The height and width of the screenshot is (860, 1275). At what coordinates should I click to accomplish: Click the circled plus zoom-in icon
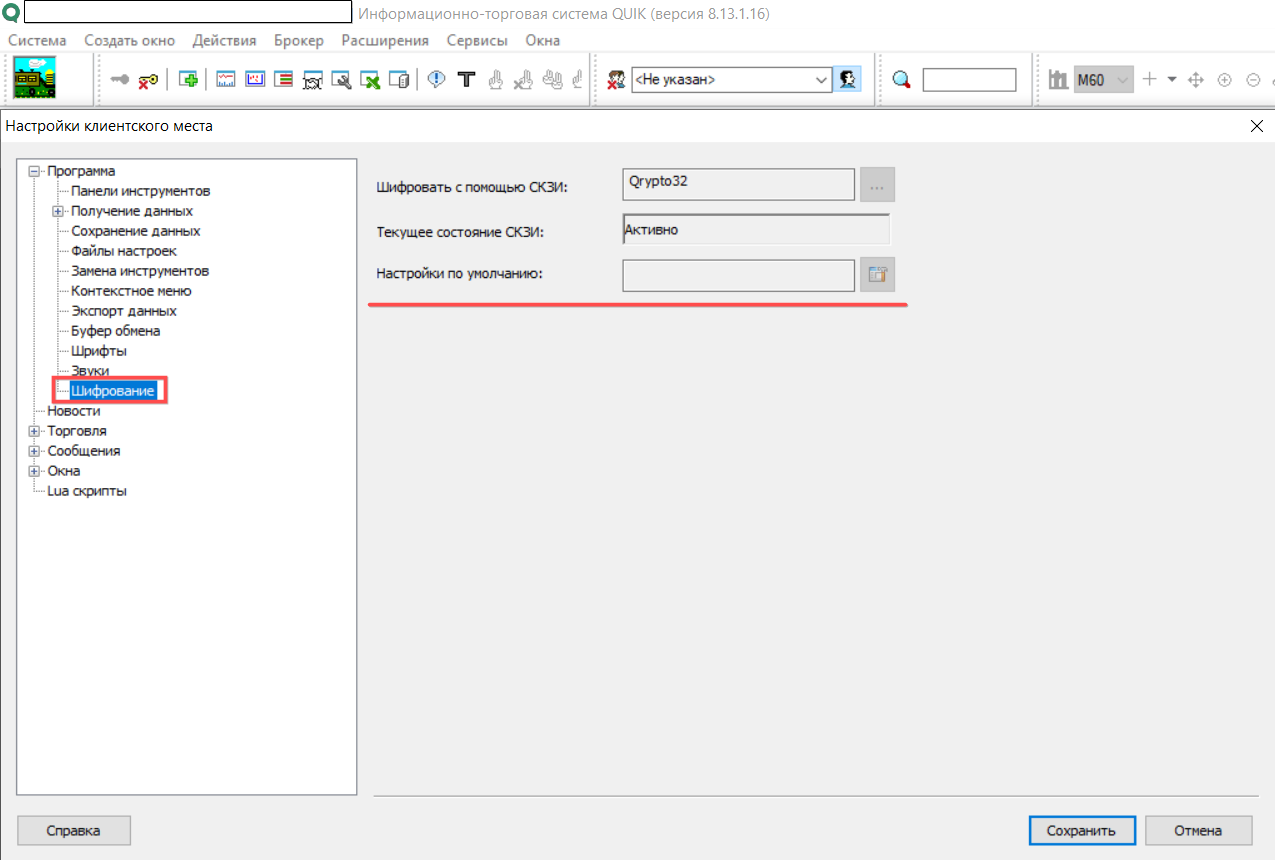1224,80
